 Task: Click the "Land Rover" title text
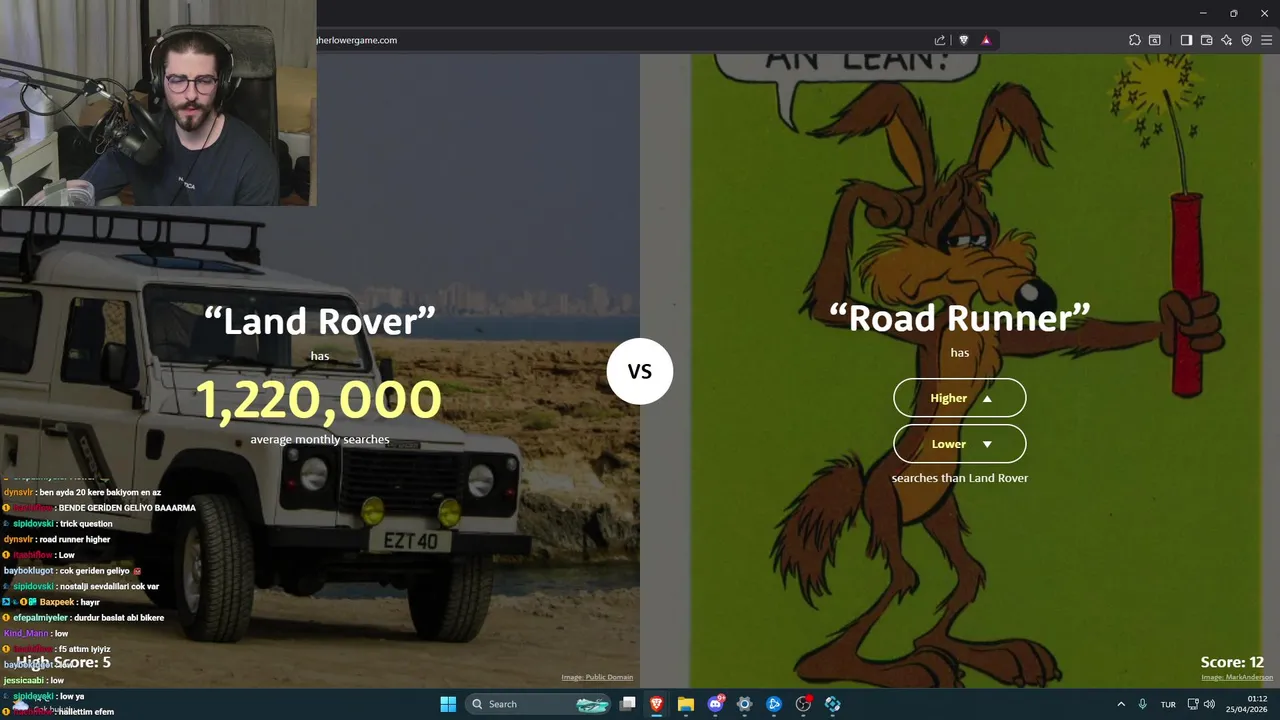coord(320,321)
